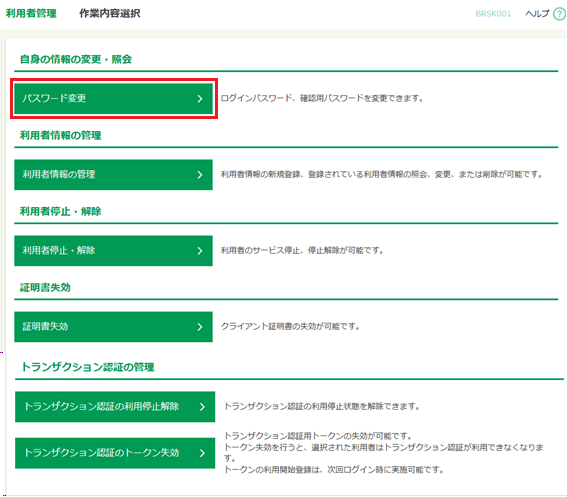Viewport: 567px width, 497px height.
Task: Click the 利用者管理 header title
Action: 31,13
